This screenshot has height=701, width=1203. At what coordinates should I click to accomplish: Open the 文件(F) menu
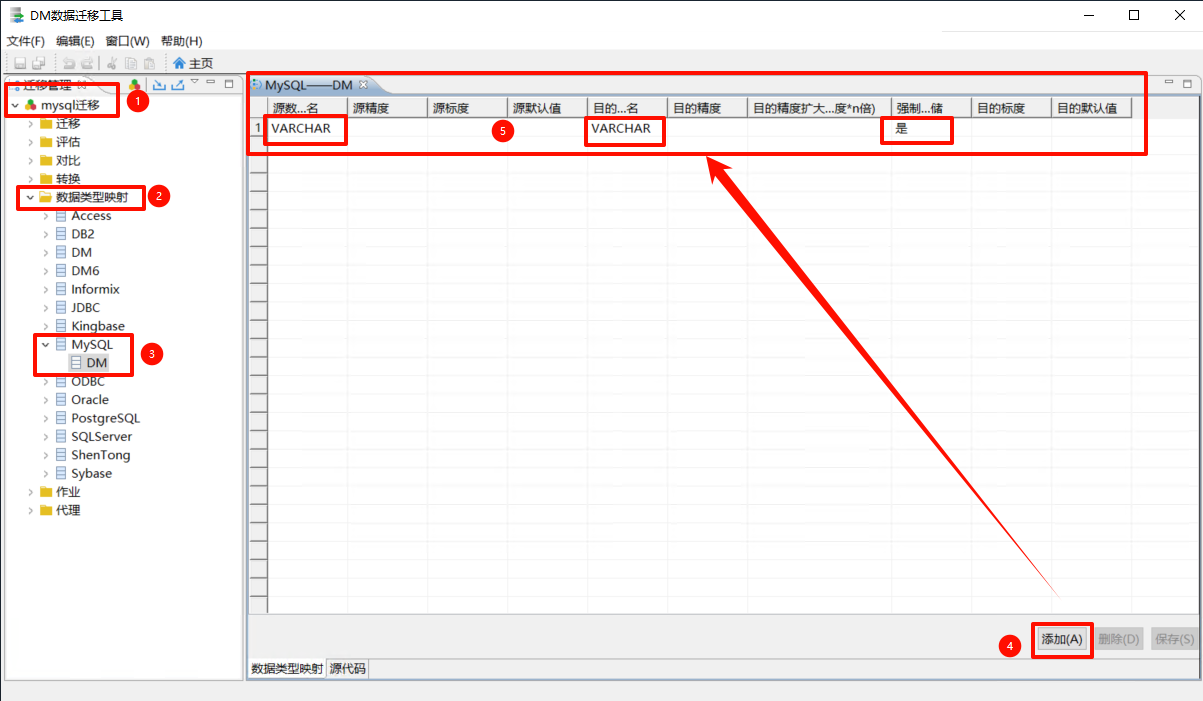pyautogui.click(x=26, y=41)
